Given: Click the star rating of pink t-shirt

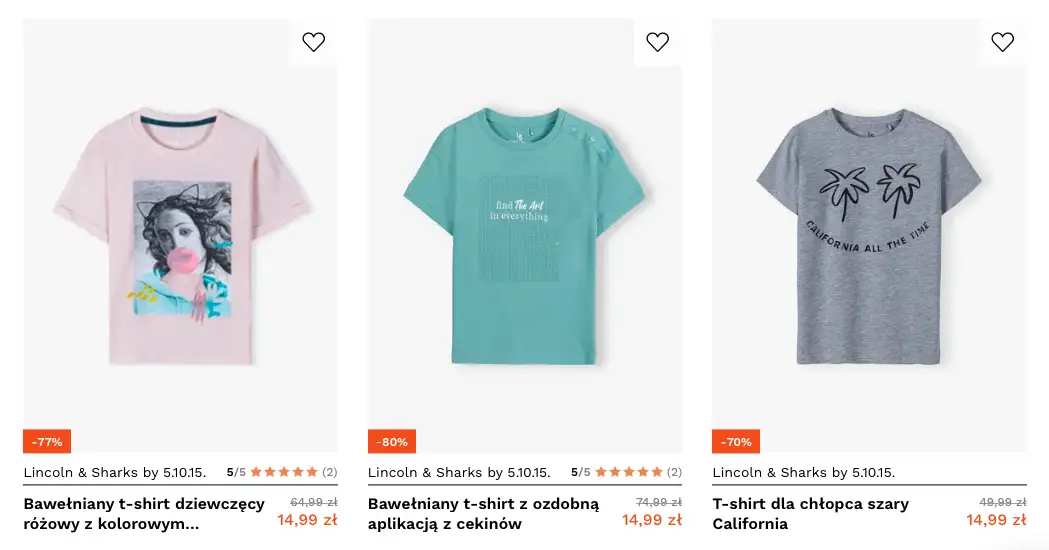Looking at the screenshot, I should click(284, 472).
